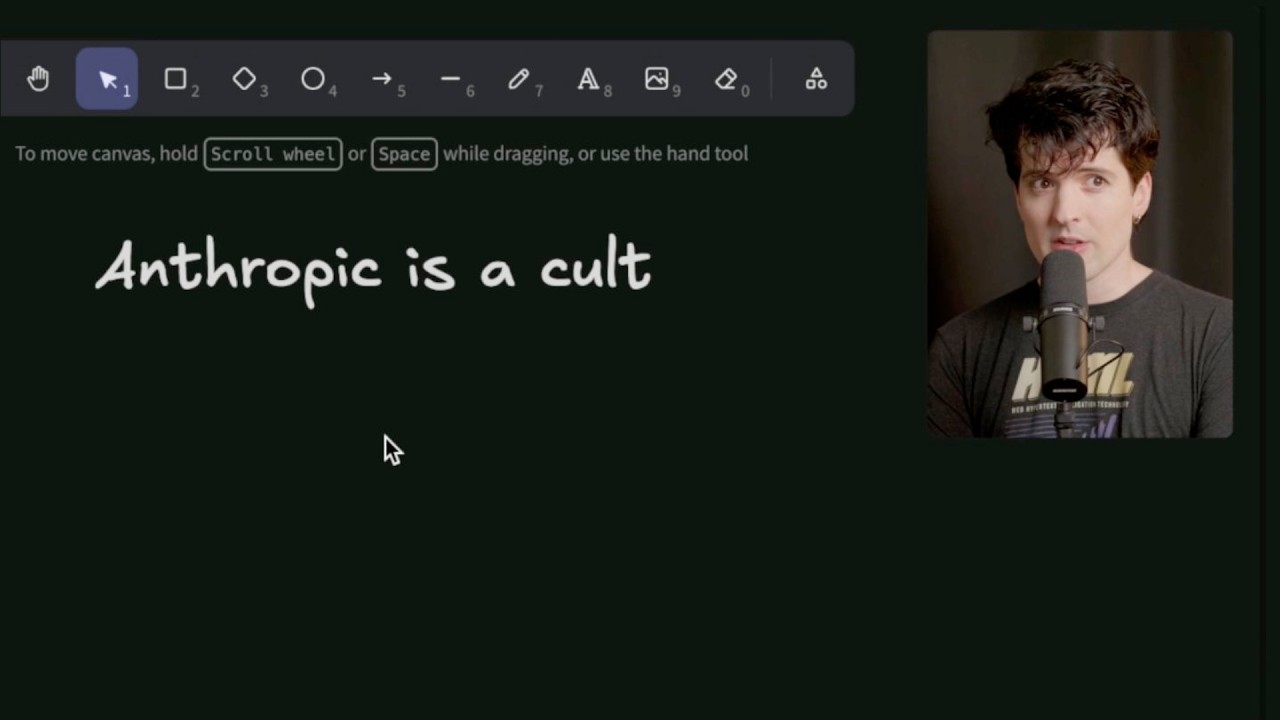1280x720 pixels.
Task: Select the rectangle drawing tool
Action: (175, 79)
